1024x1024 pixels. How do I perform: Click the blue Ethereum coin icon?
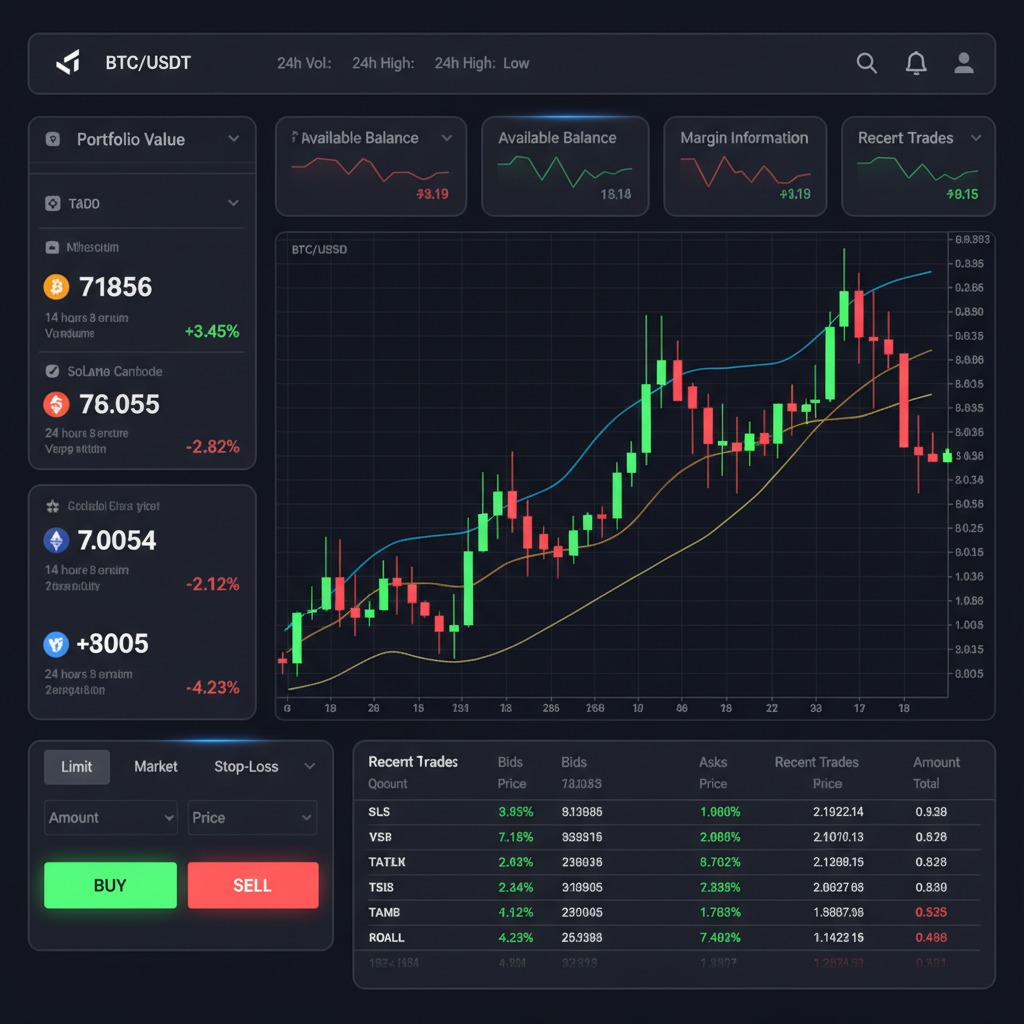pos(56,540)
